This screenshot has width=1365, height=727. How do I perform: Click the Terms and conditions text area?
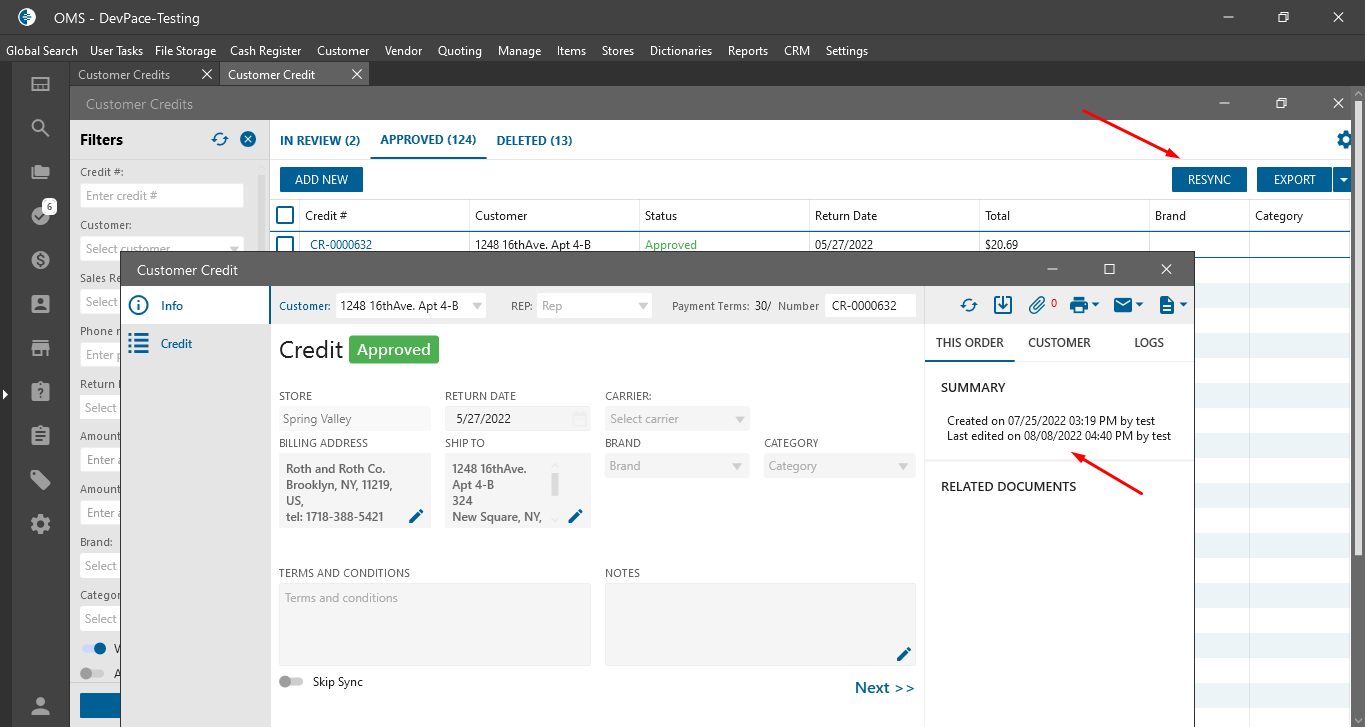(x=435, y=624)
